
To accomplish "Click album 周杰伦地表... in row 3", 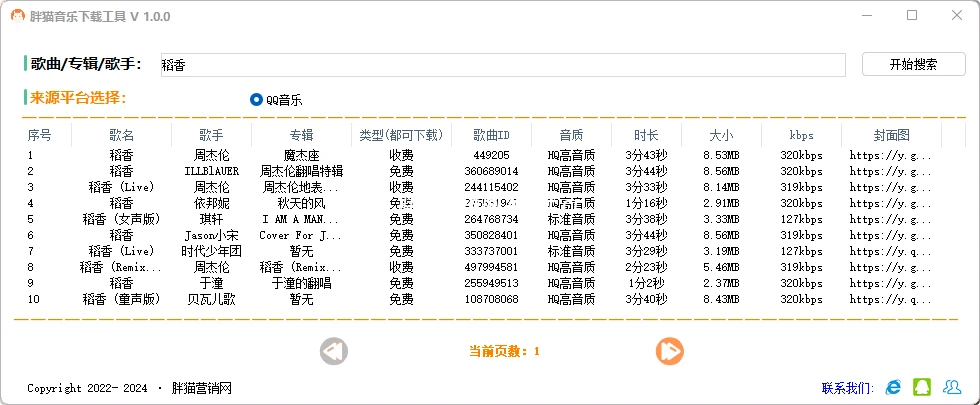I will click(301, 188).
